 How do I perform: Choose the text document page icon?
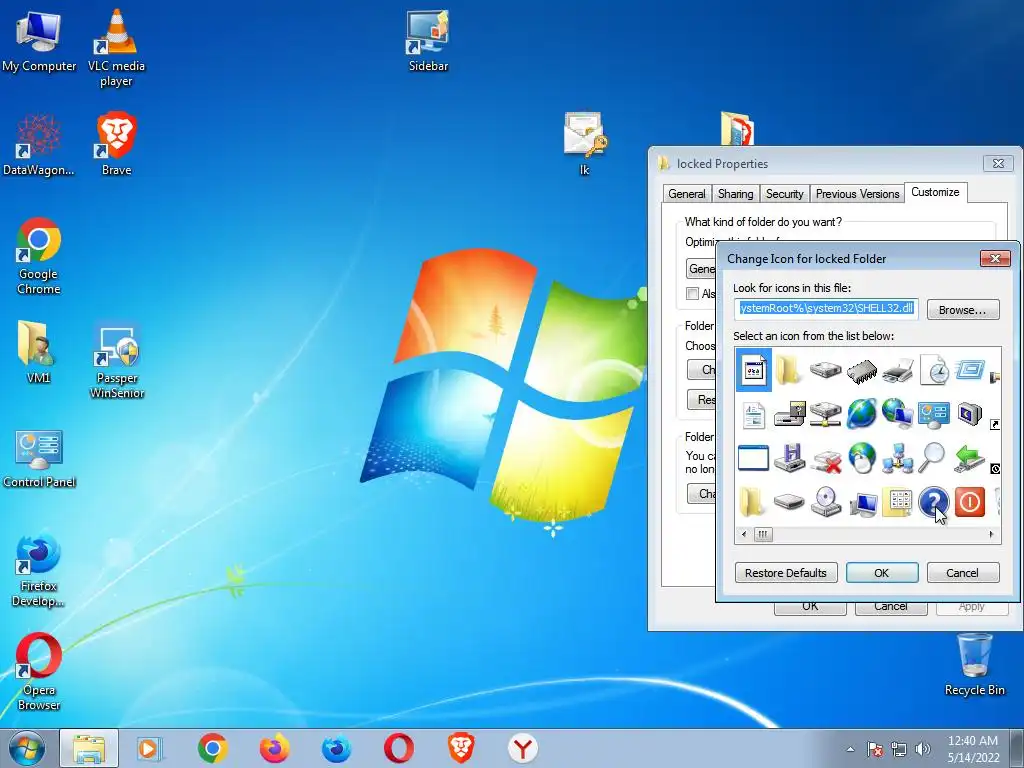754,415
